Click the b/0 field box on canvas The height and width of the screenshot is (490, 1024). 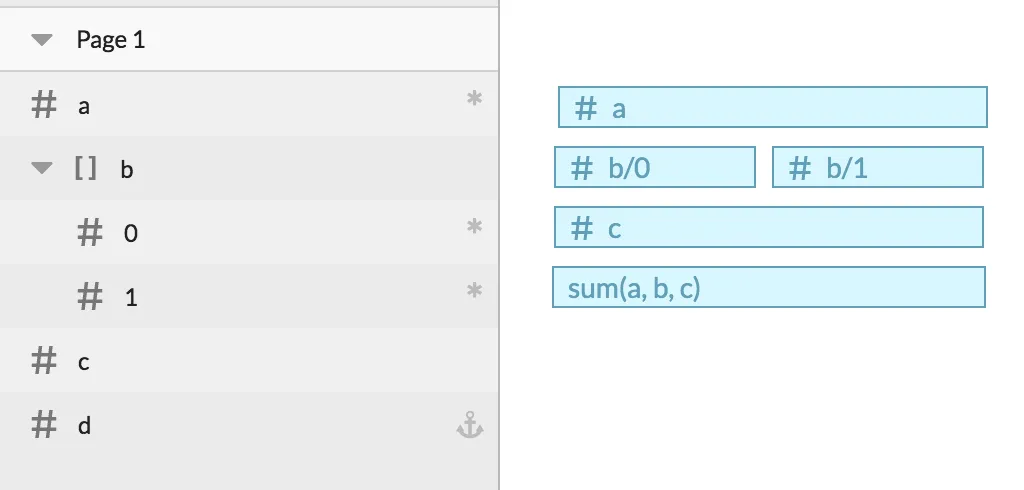click(x=655, y=167)
